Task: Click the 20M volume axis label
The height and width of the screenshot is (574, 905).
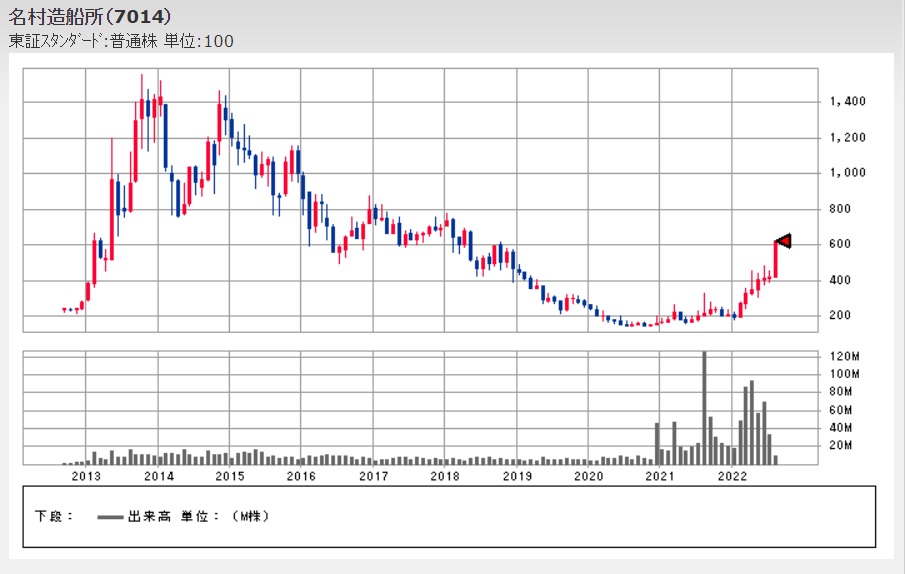Action: [841, 445]
